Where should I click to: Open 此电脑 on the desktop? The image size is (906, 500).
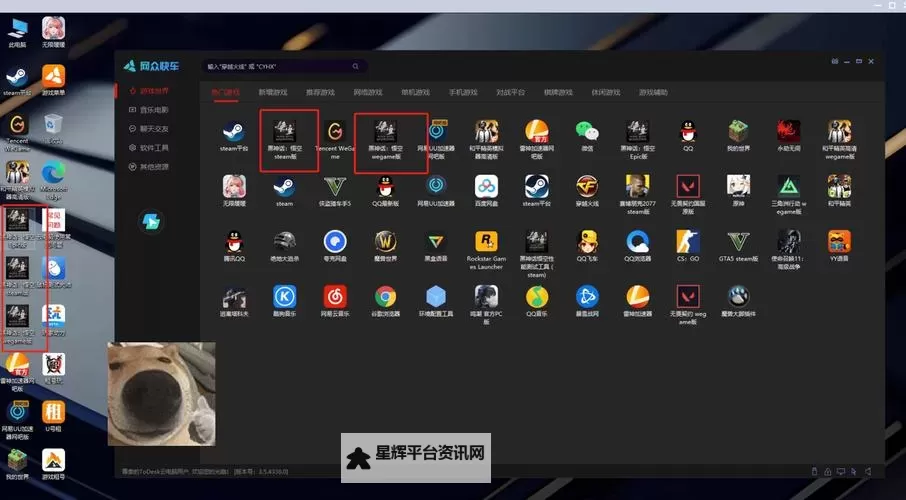coord(17,32)
